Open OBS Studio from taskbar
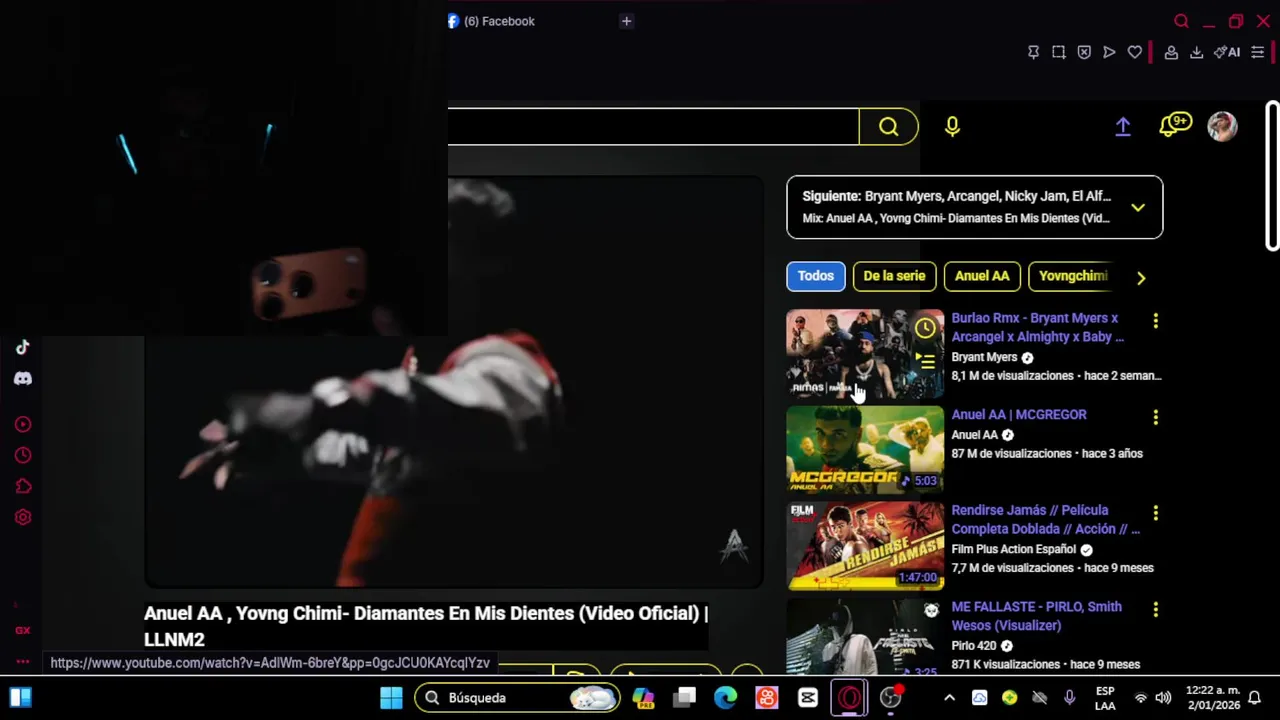 [890, 698]
